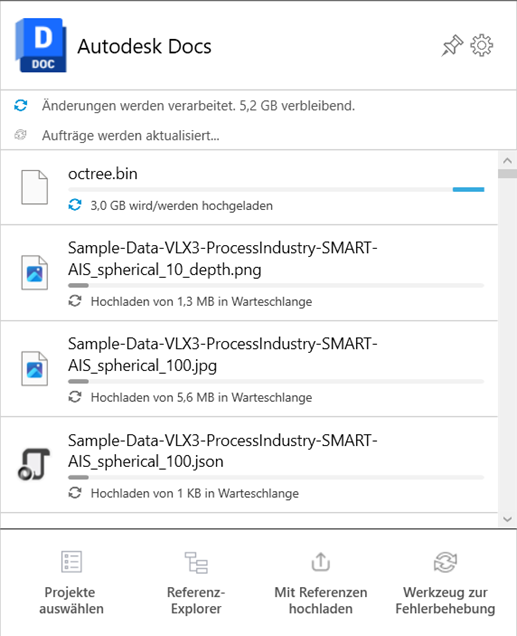This screenshot has width=517, height=636.
Task: Click the upload sync icon under octree.bin
Action: [75, 205]
